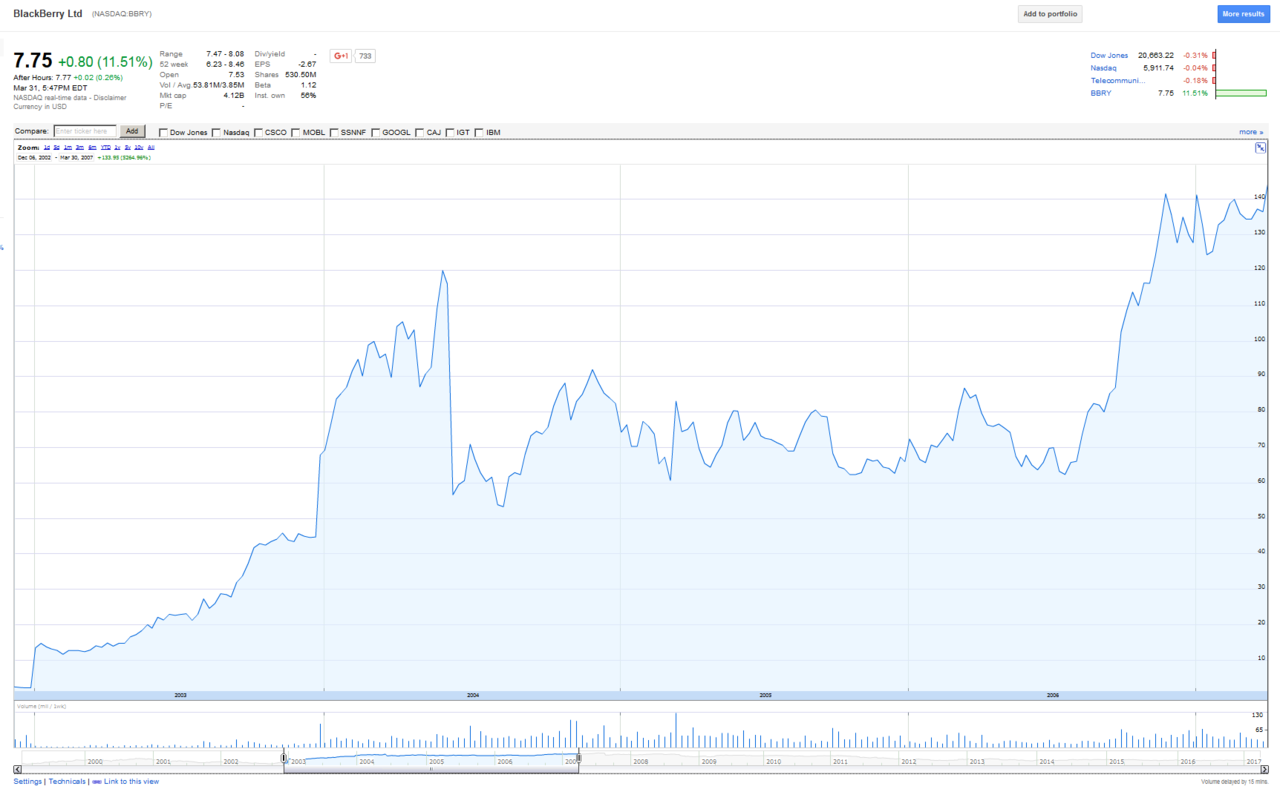1280x789 pixels.
Task: Click the green BBRY performance bar
Action: [1241, 93]
